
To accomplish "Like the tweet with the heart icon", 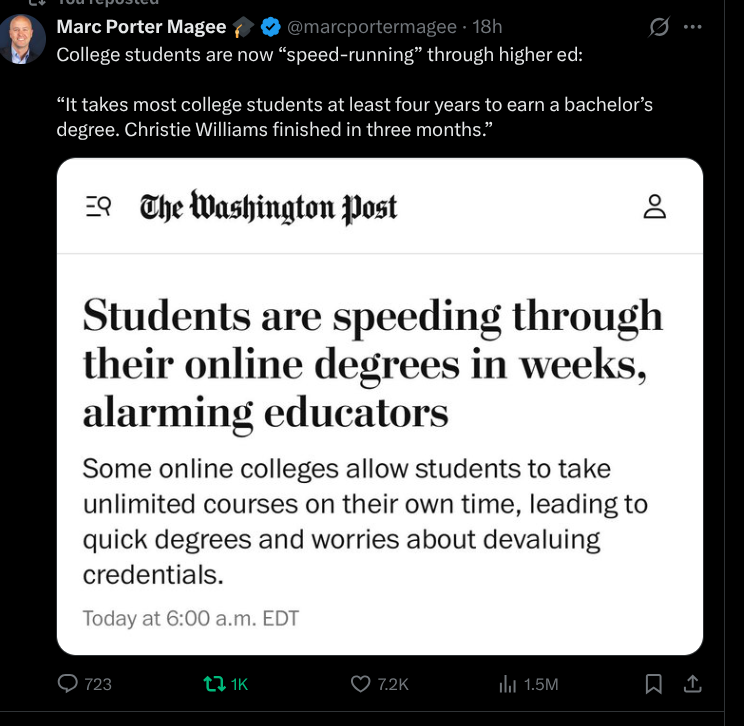I will tap(361, 684).
